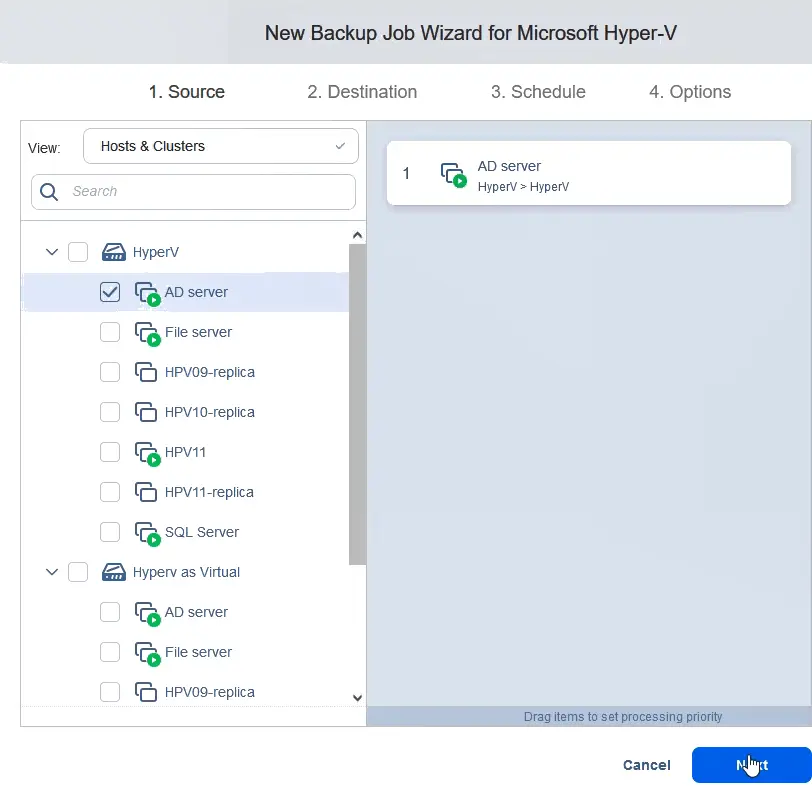Open the Hosts & Clusters view dropdown
The width and height of the screenshot is (812, 803).
pyautogui.click(x=221, y=146)
